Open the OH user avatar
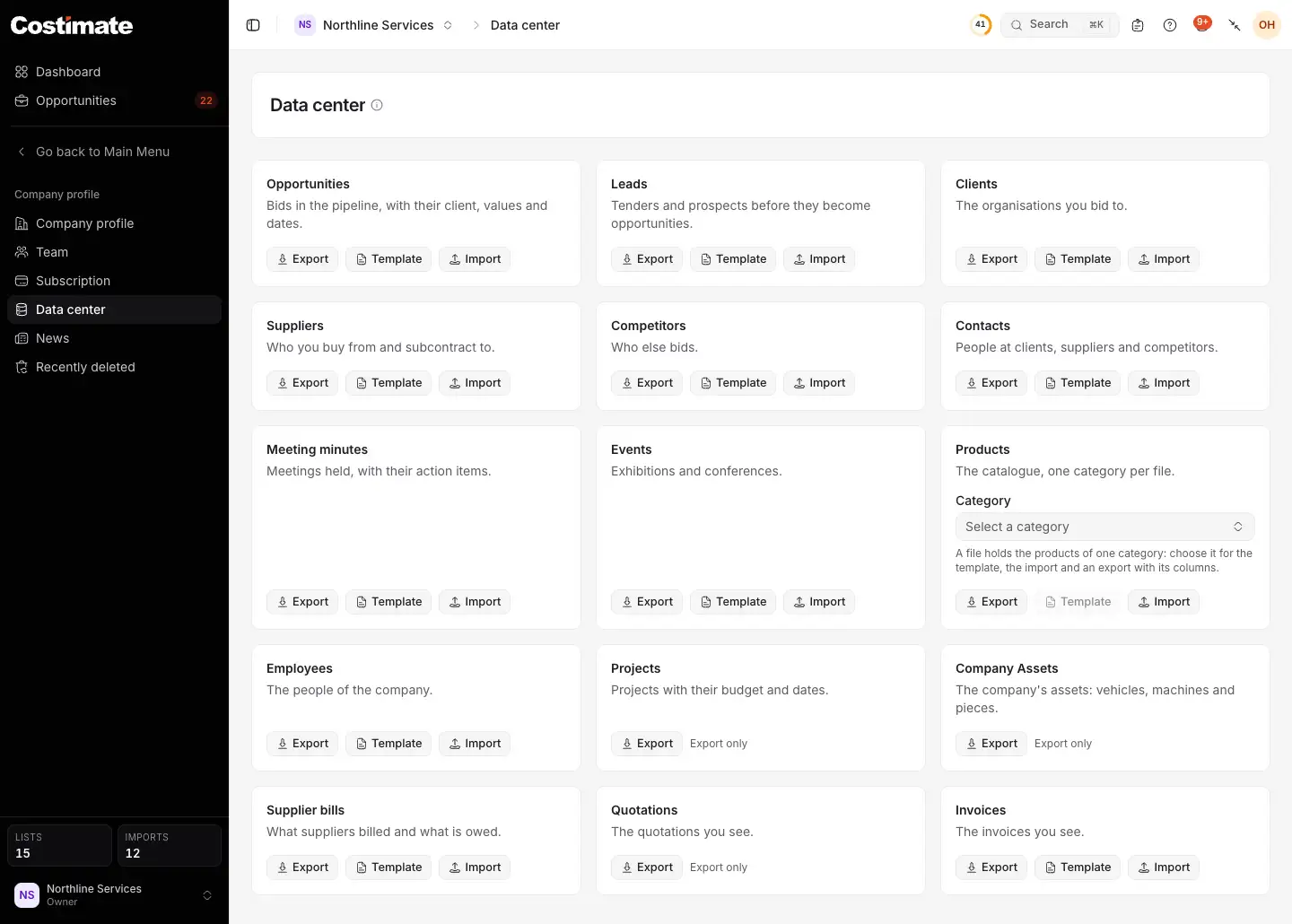The width and height of the screenshot is (1292, 924). [x=1267, y=25]
